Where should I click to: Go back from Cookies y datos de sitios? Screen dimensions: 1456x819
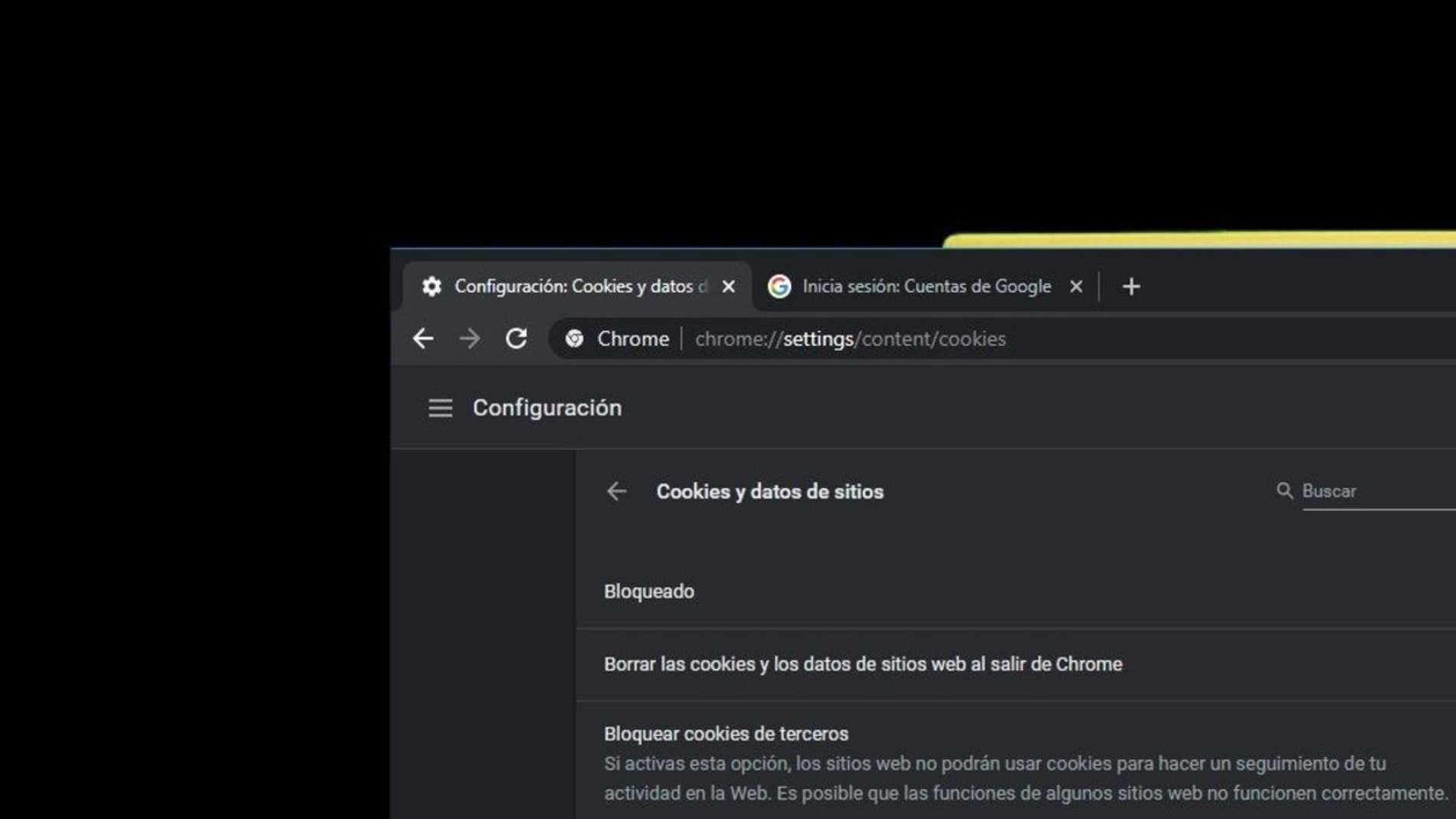(x=617, y=491)
